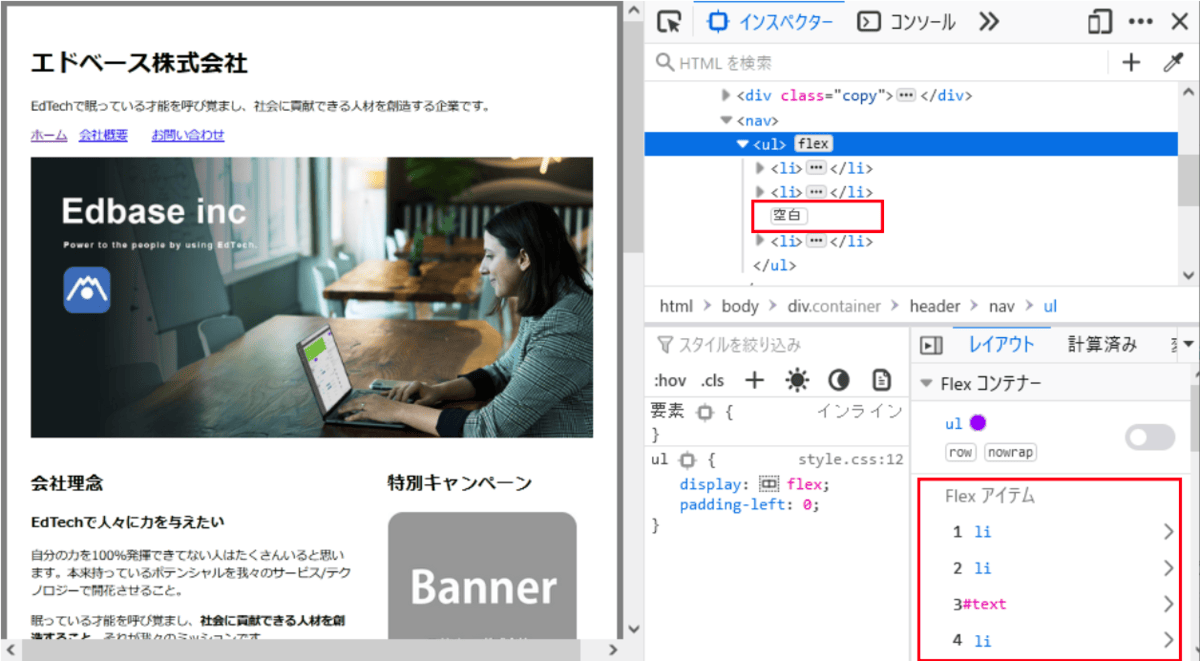Expand the div class copy node
This screenshot has height=661, width=1200.
[726, 96]
